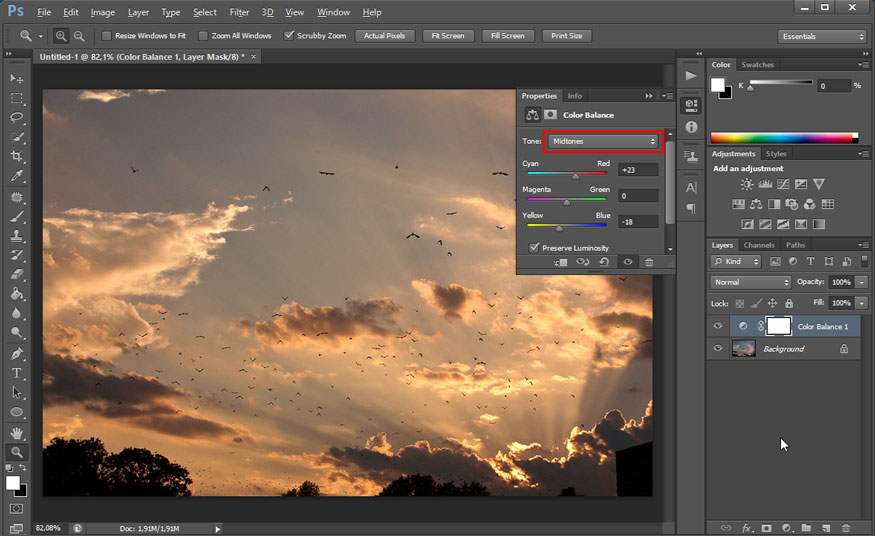Select the Horizontal Type tool
The width and height of the screenshot is (875, 536).
(x=17, y=373)
